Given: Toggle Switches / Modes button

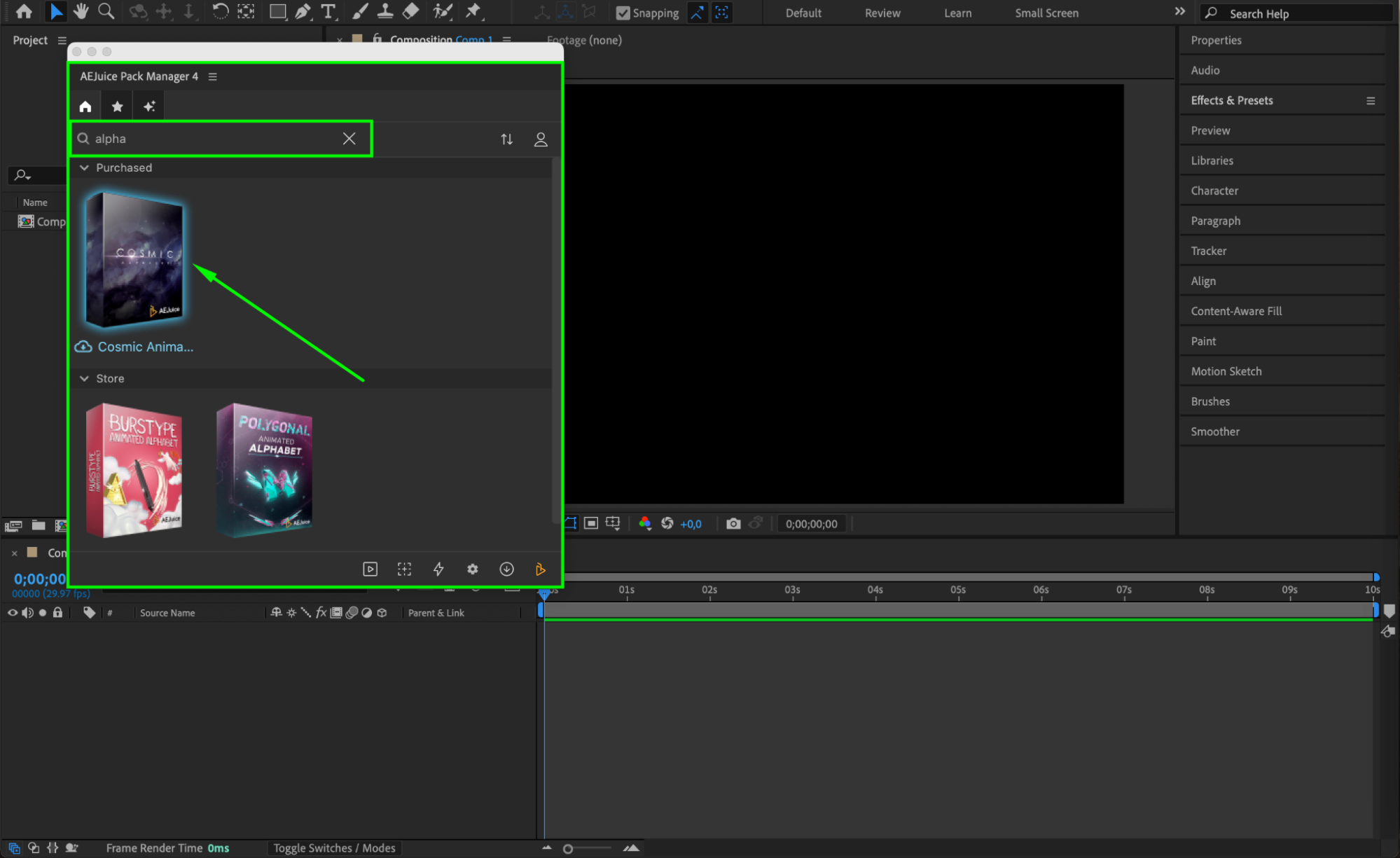Looking at the screenshot, I should pyautogui.click(x=334, y=848).
